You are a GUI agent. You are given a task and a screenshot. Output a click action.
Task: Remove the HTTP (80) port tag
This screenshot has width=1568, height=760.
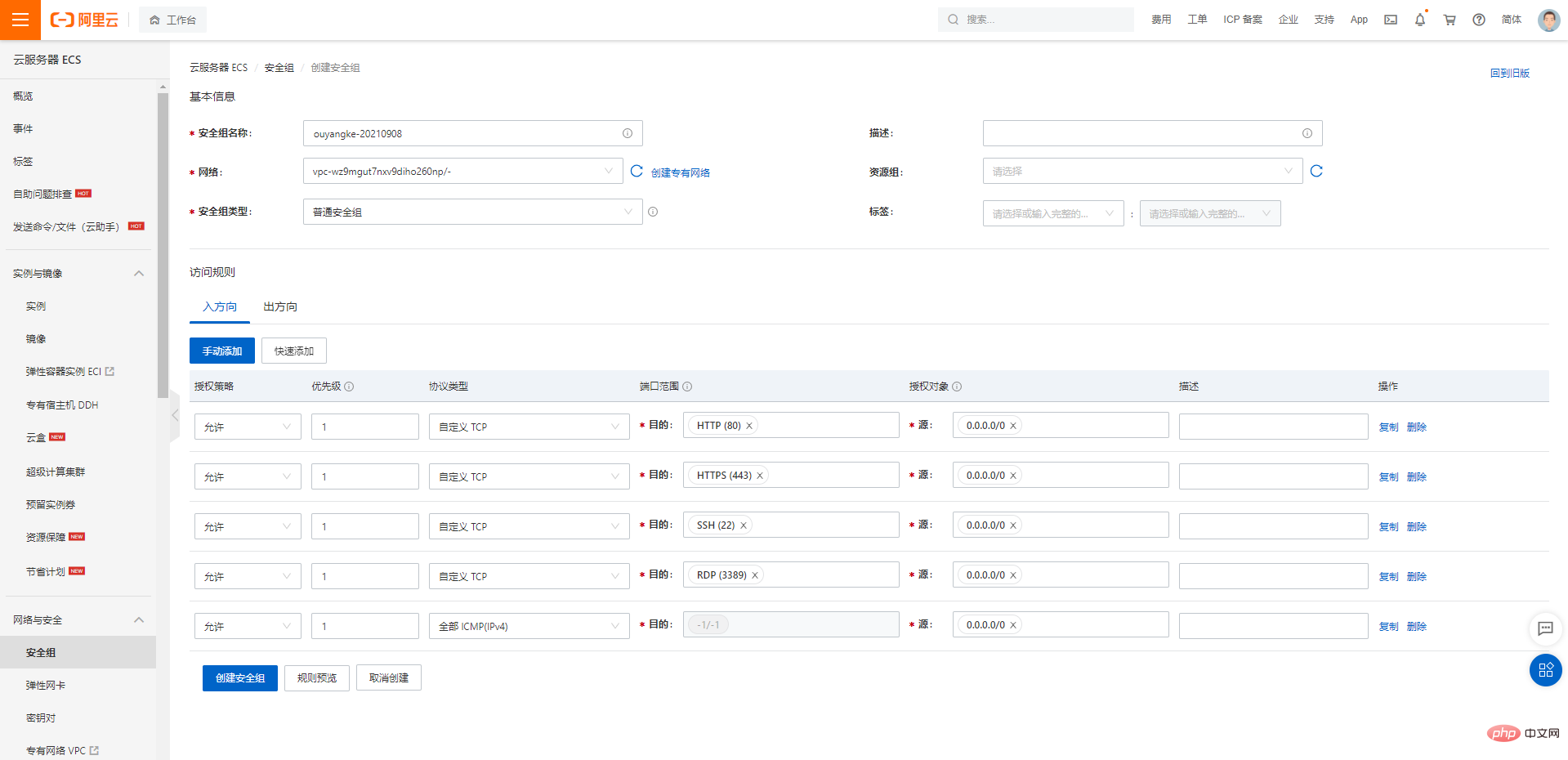point(749,426)
